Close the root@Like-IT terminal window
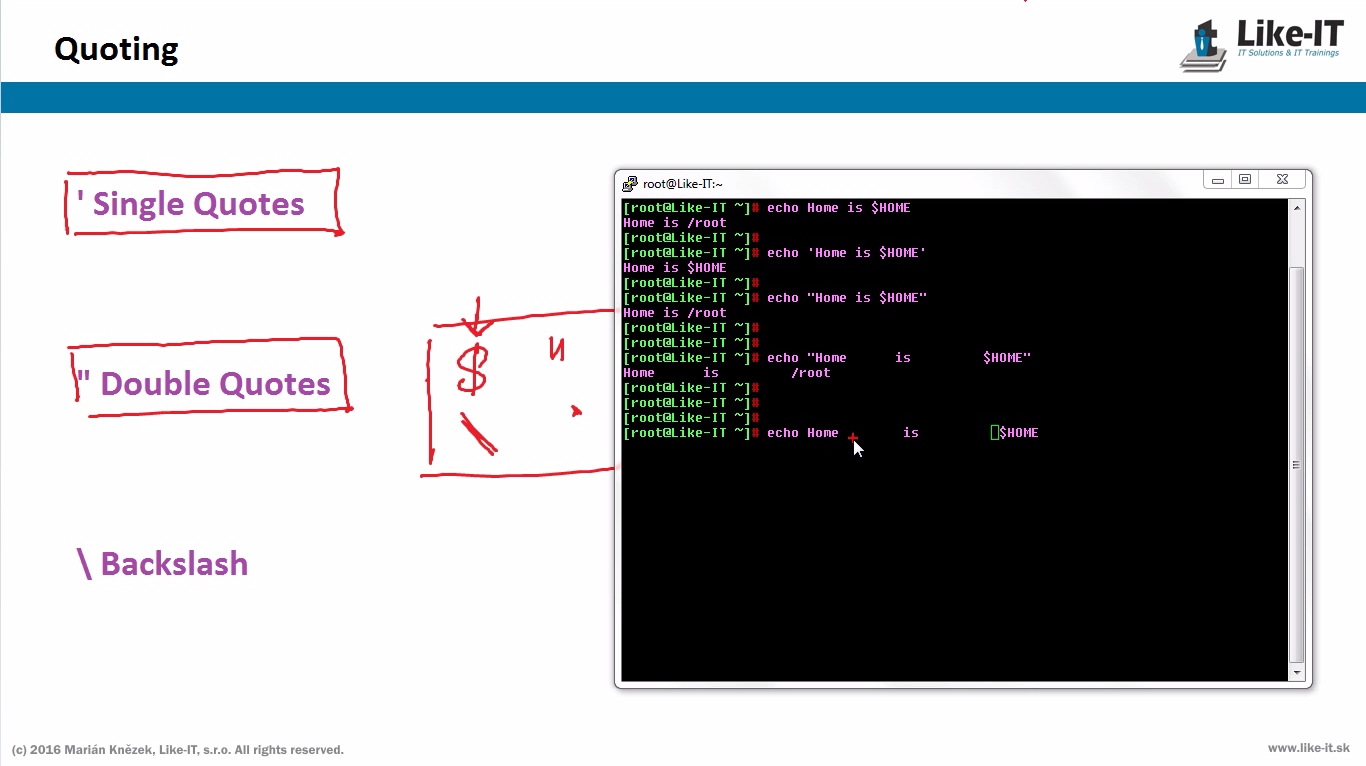This screenshot has width=1366, height=766. [x=1283, y=180]
